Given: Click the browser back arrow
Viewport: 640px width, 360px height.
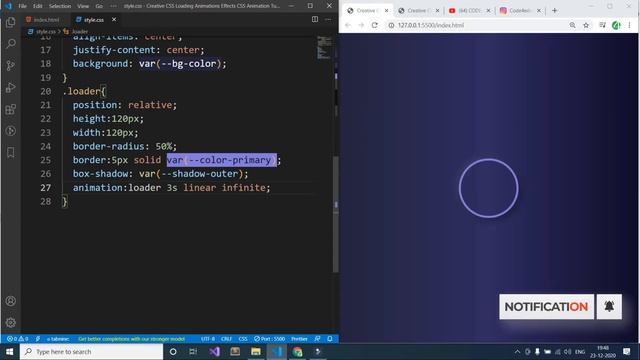Looking at the screenshot, I should (x=348, y=25).
